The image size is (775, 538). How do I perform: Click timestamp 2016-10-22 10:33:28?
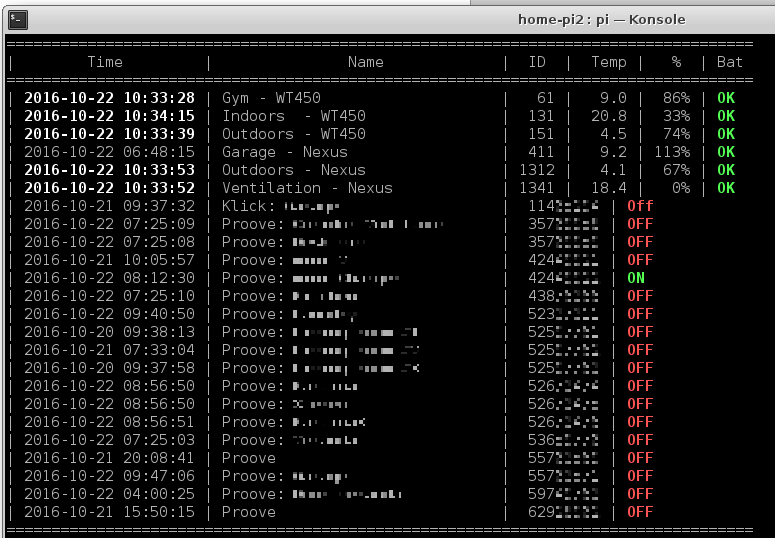[109, 98]
